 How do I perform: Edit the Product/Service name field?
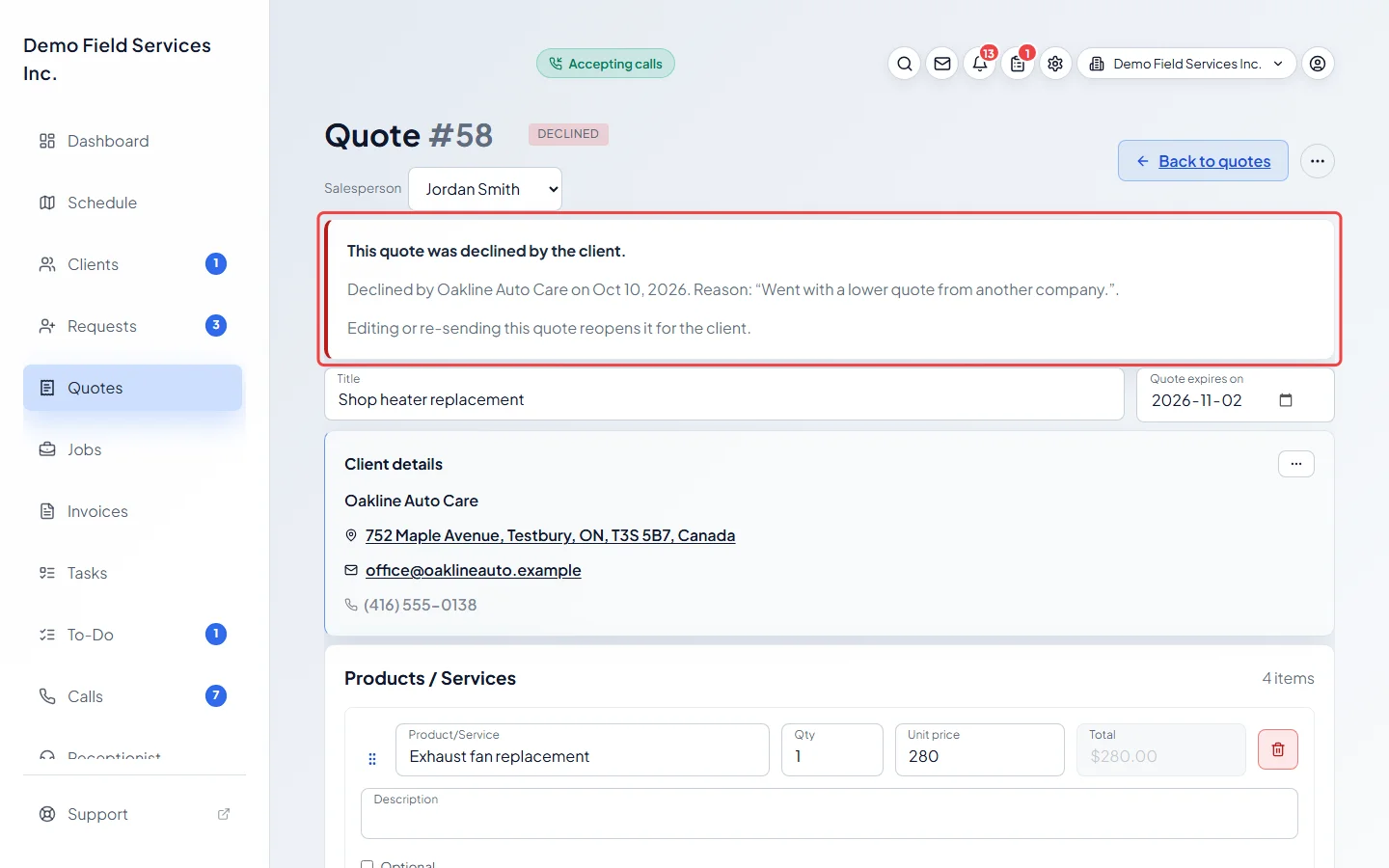click(x=583, y=749)
